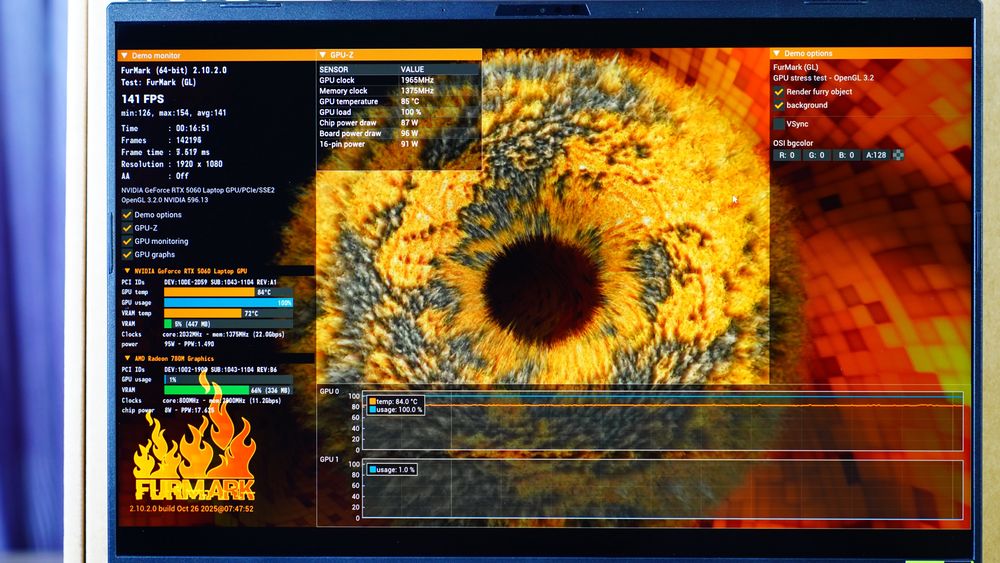
Task: Click the Memory clock 1375MHz row
Action: click(x=399, y=91)
